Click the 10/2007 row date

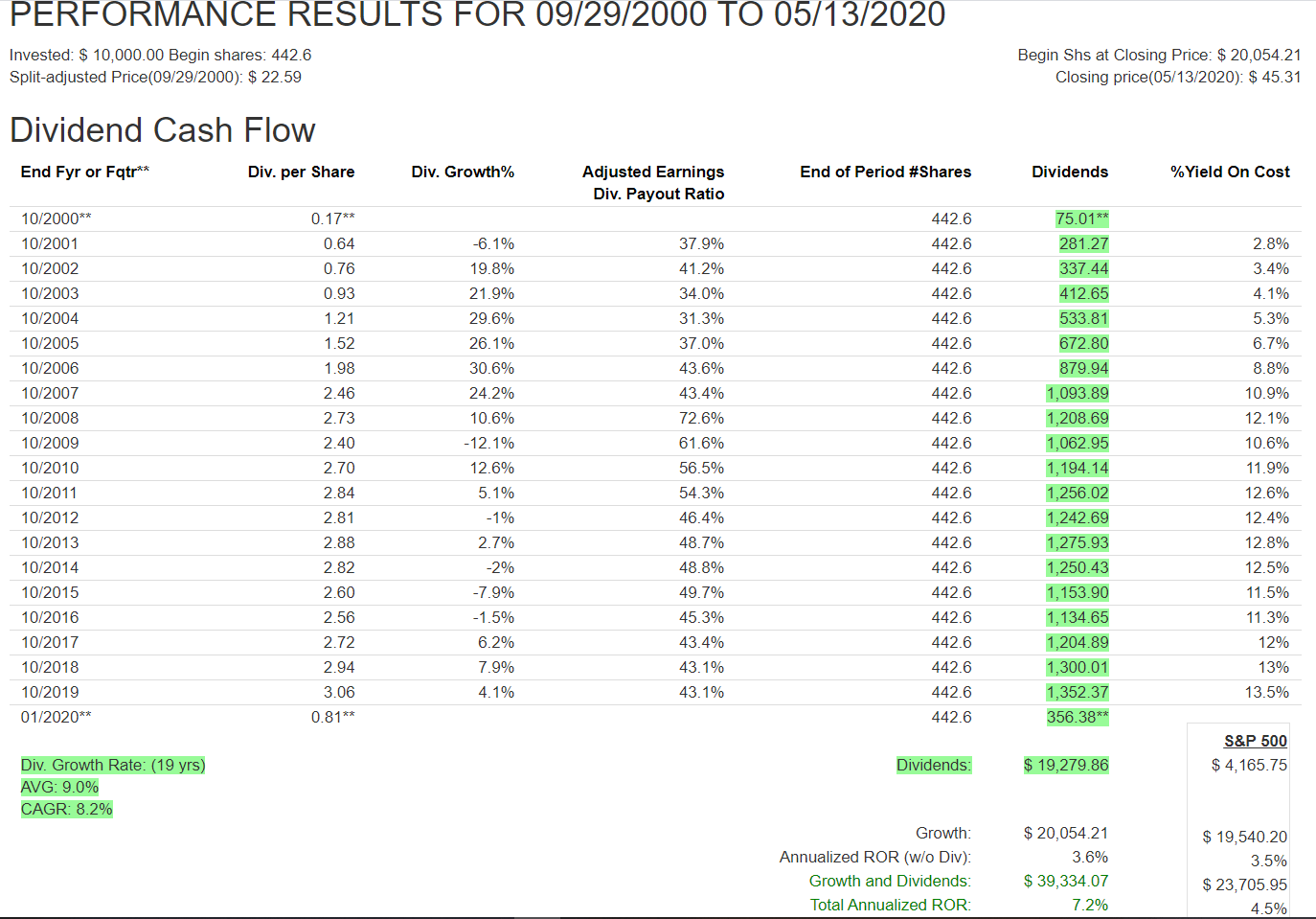[x=50, y=393]
